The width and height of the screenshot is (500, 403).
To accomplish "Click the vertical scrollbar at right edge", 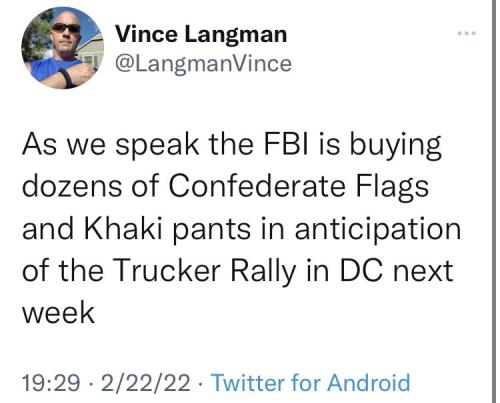I will (494, 201).
